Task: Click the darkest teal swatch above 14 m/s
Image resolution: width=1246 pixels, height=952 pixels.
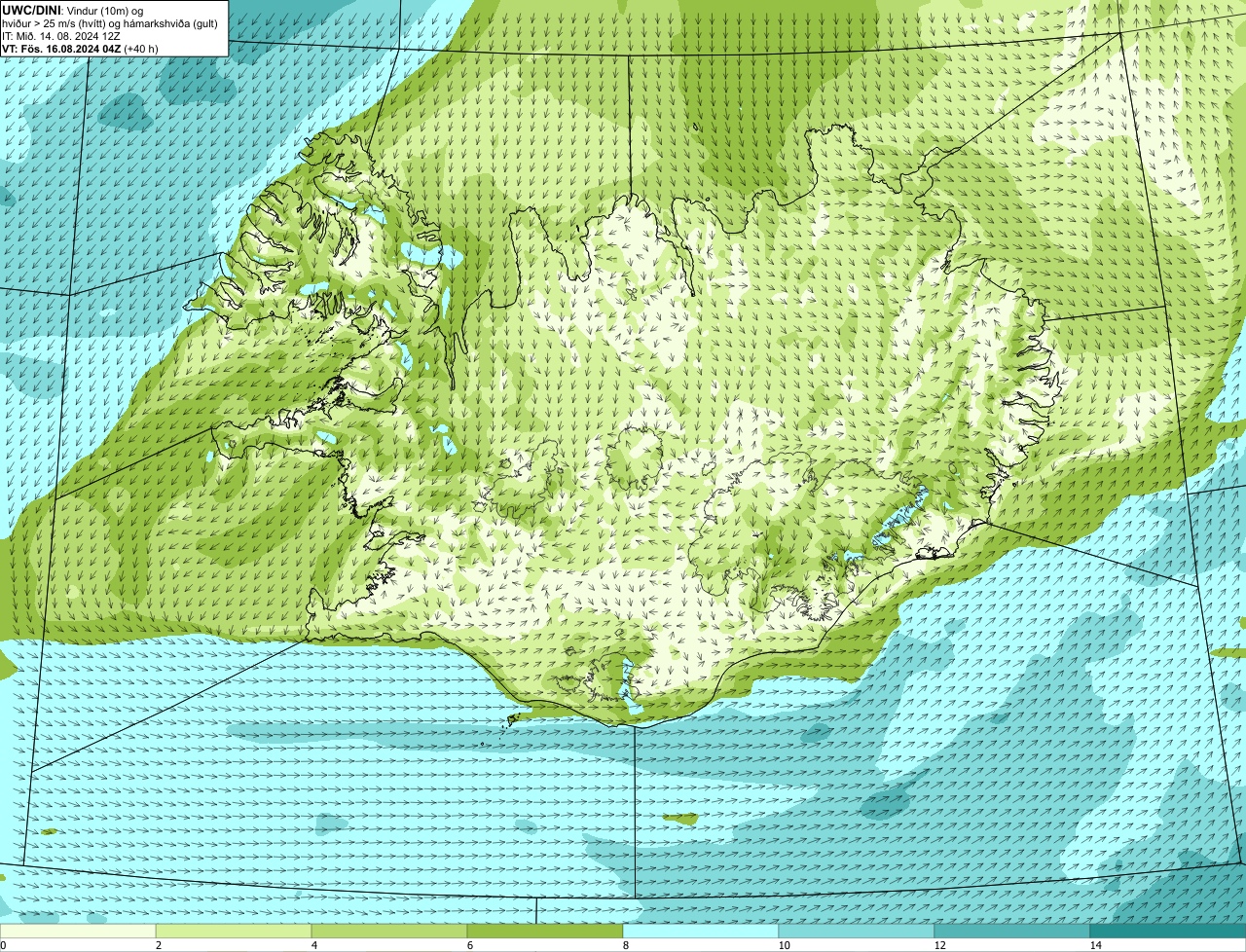Action: click(1168, 931)
